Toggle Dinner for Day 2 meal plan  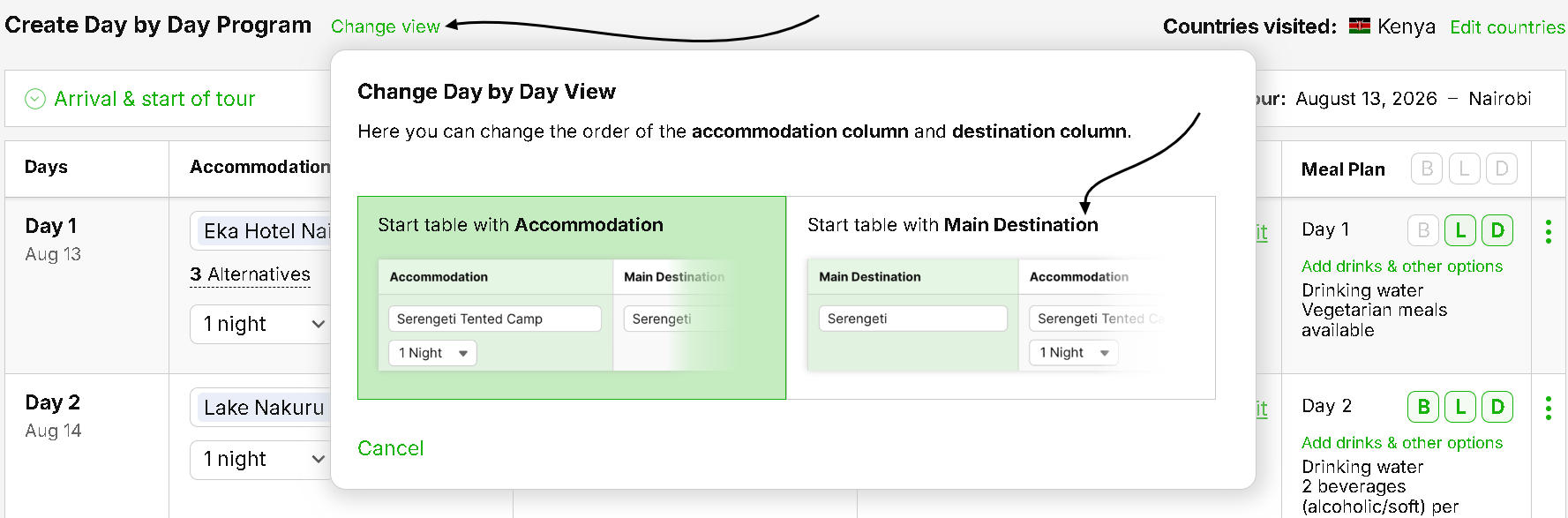[x=1497, y=407]
